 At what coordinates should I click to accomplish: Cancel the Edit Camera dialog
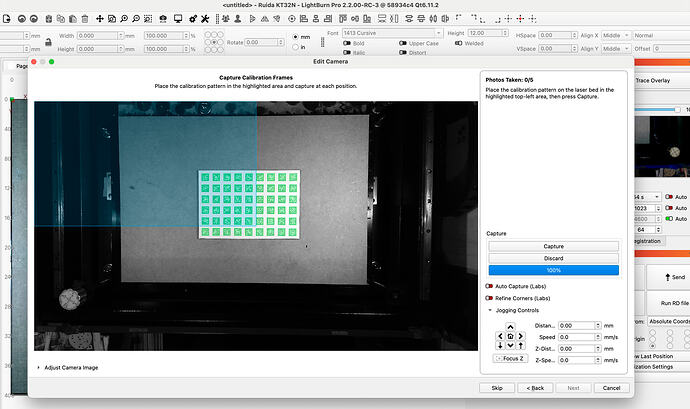coord(611,388)
